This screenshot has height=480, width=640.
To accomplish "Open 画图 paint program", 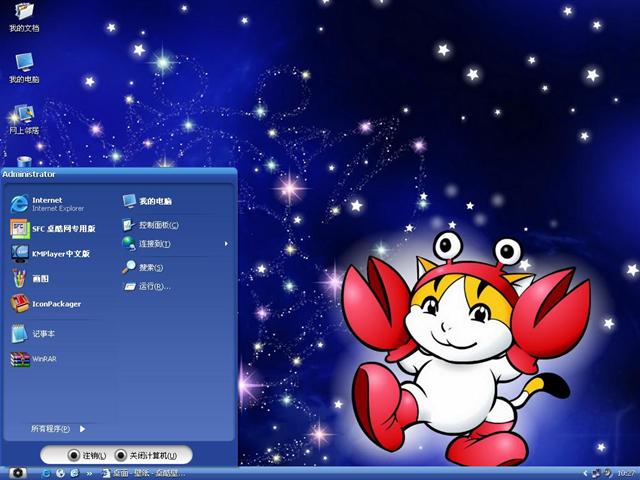I will [30, 279].
